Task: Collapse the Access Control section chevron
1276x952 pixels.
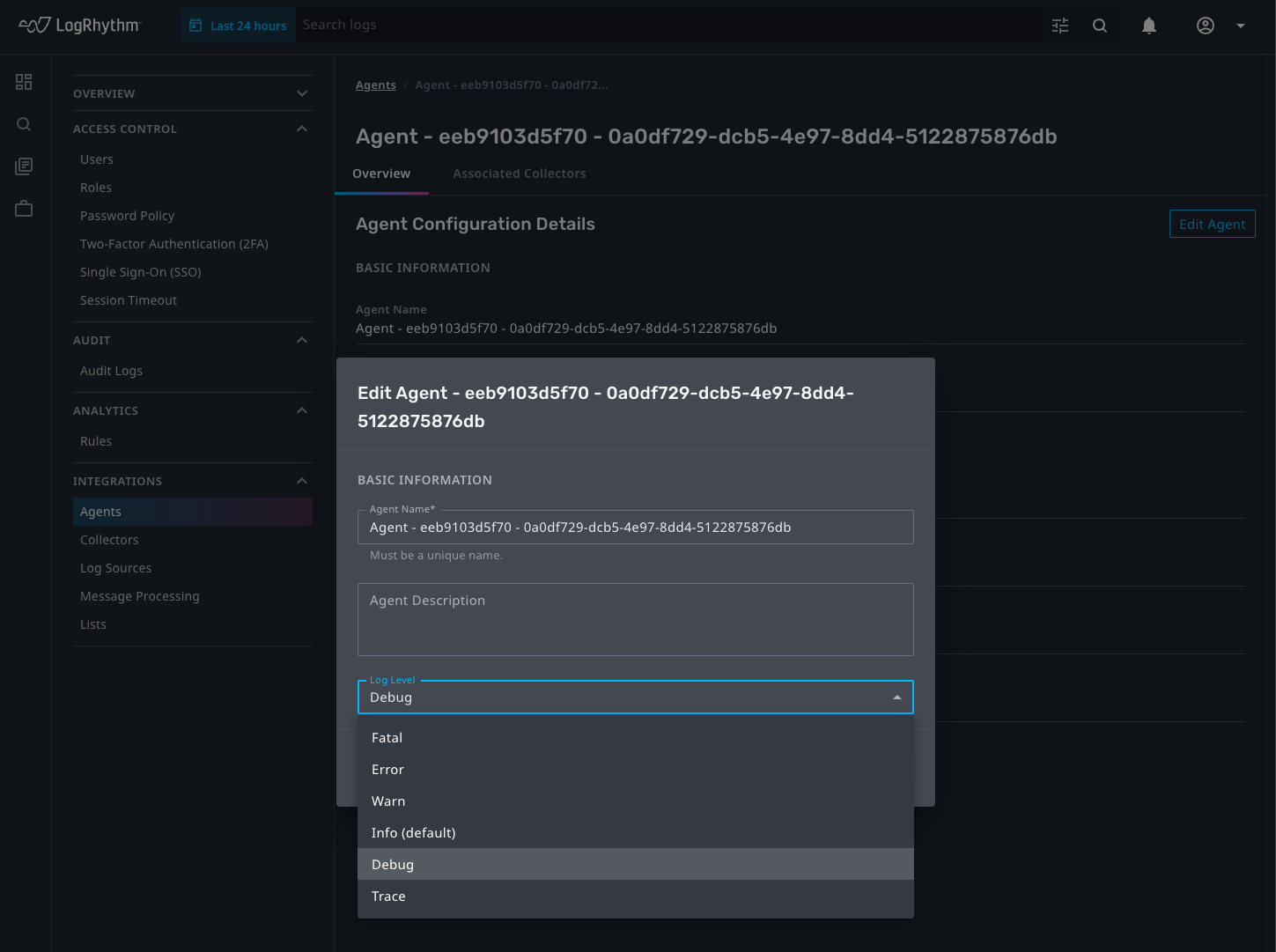Action: coord(302,129)
